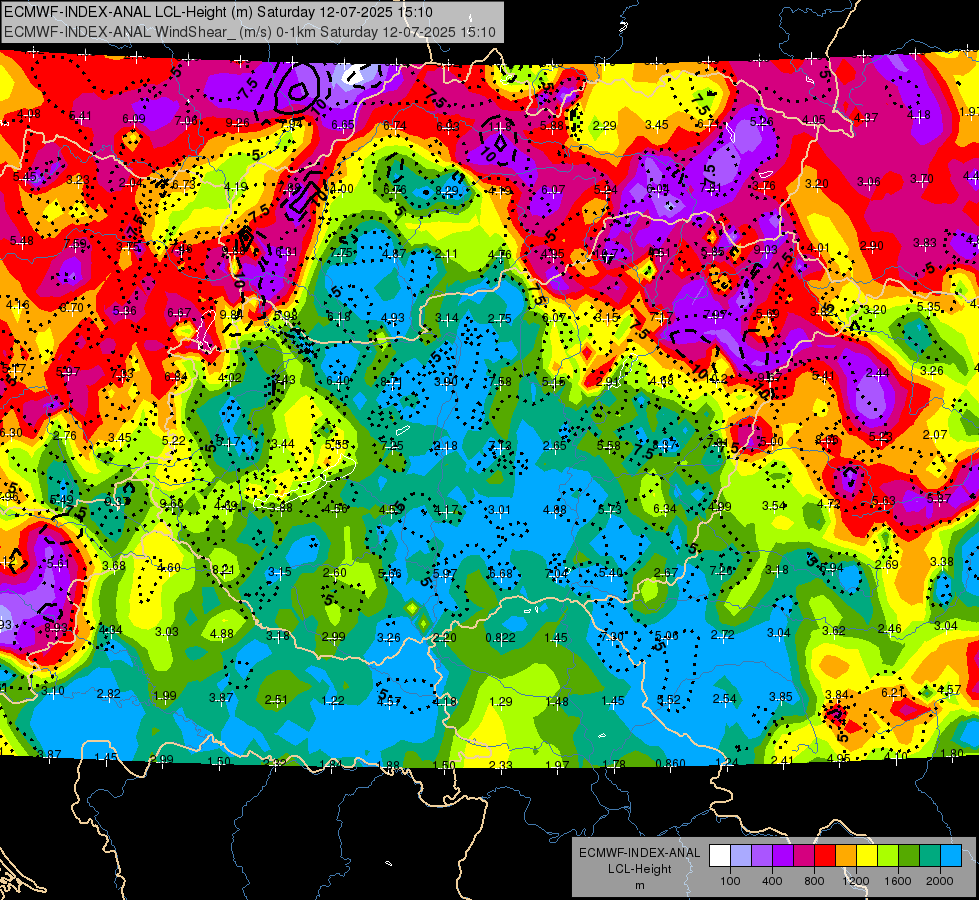
Task: Click the yellow legend swatch
Action: (867, 856)
